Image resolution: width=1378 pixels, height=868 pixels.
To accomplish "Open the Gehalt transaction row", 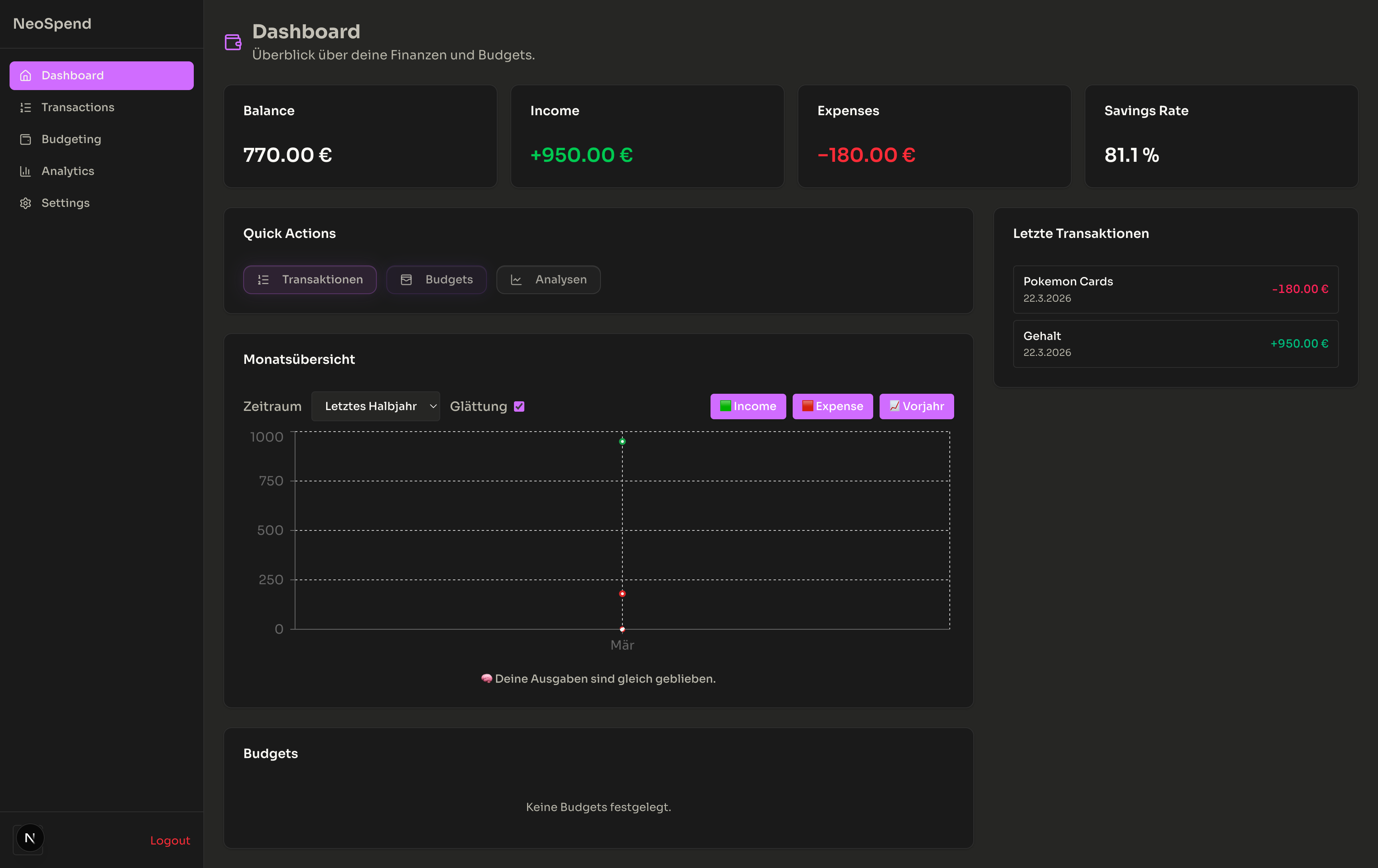I will pyautogui.click(x=1175, y=344).
